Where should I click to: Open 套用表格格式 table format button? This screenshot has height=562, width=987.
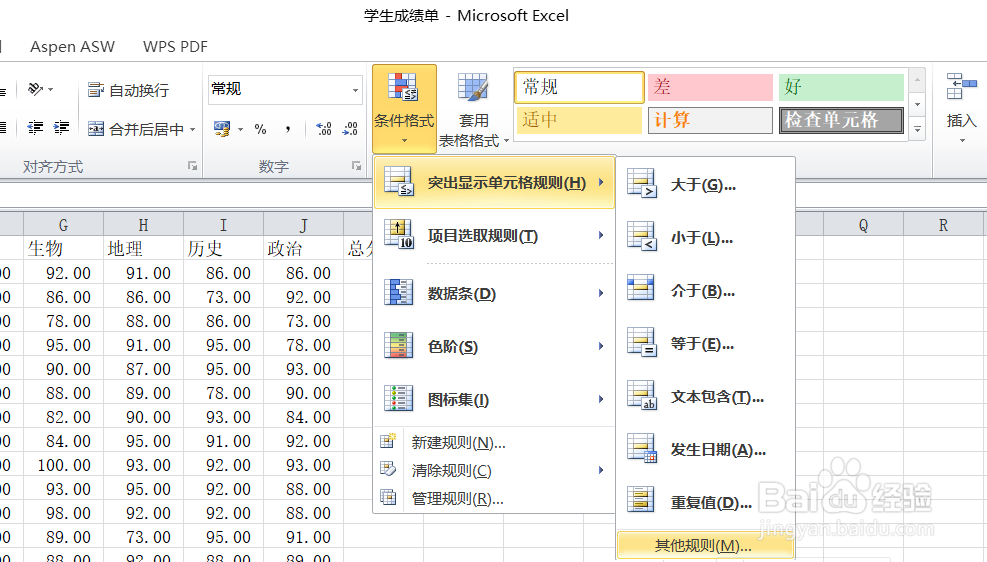(x=473, y=111)
